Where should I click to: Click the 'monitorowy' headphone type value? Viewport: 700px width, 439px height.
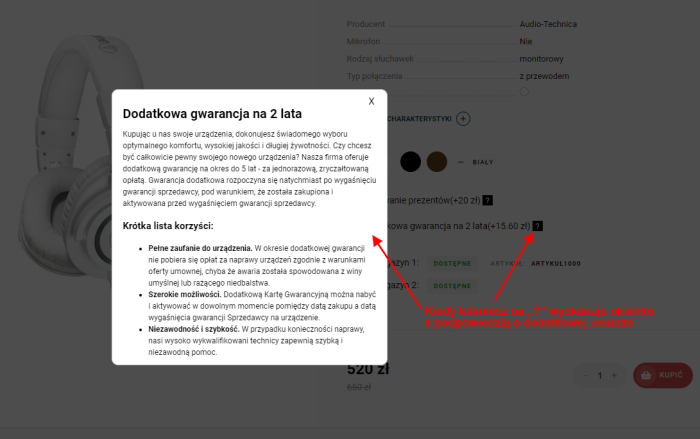[541, 59]
